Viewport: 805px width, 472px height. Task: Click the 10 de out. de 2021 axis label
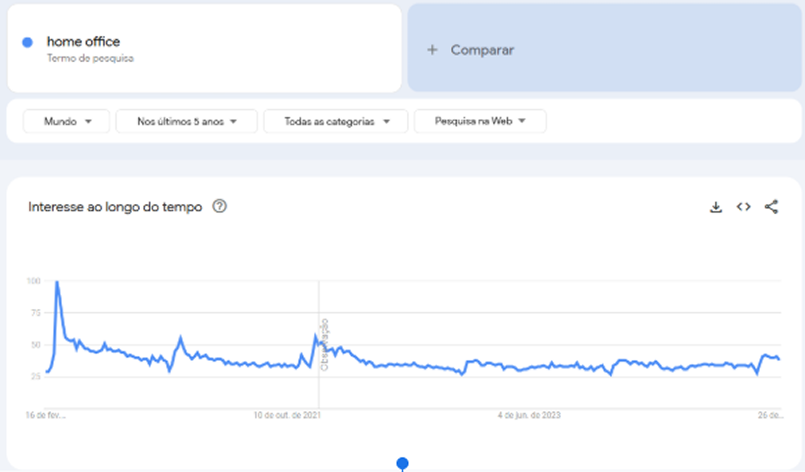[288, 414]
